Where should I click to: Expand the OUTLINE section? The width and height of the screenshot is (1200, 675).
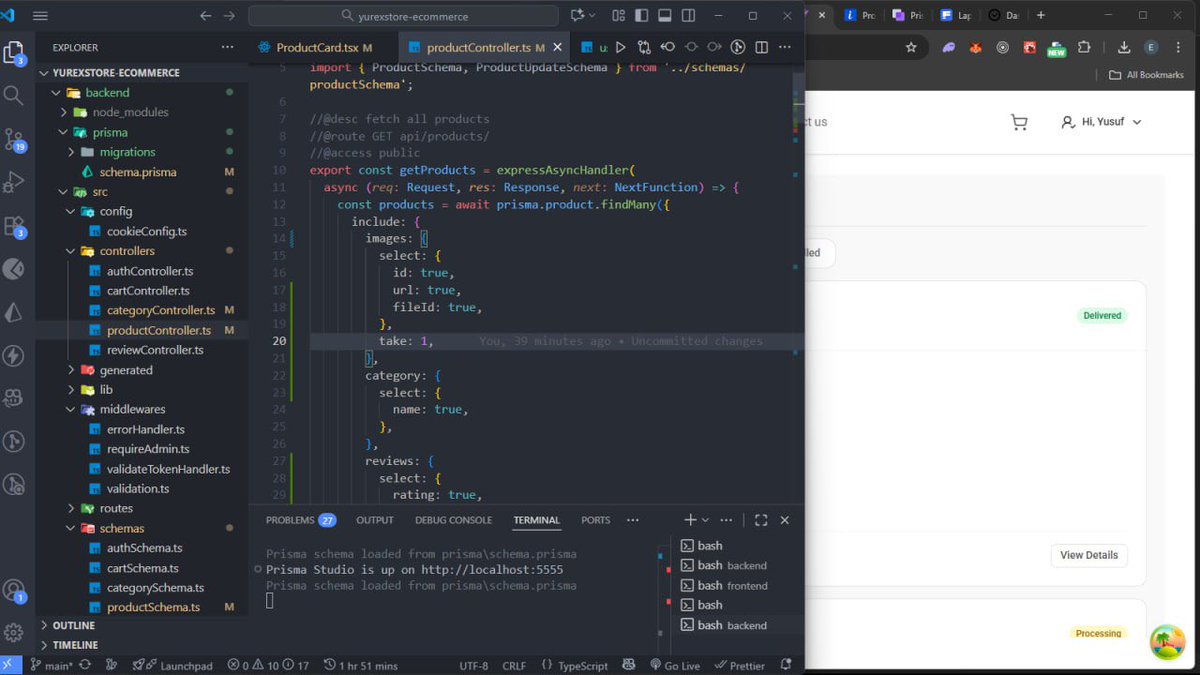pos(74,625)
